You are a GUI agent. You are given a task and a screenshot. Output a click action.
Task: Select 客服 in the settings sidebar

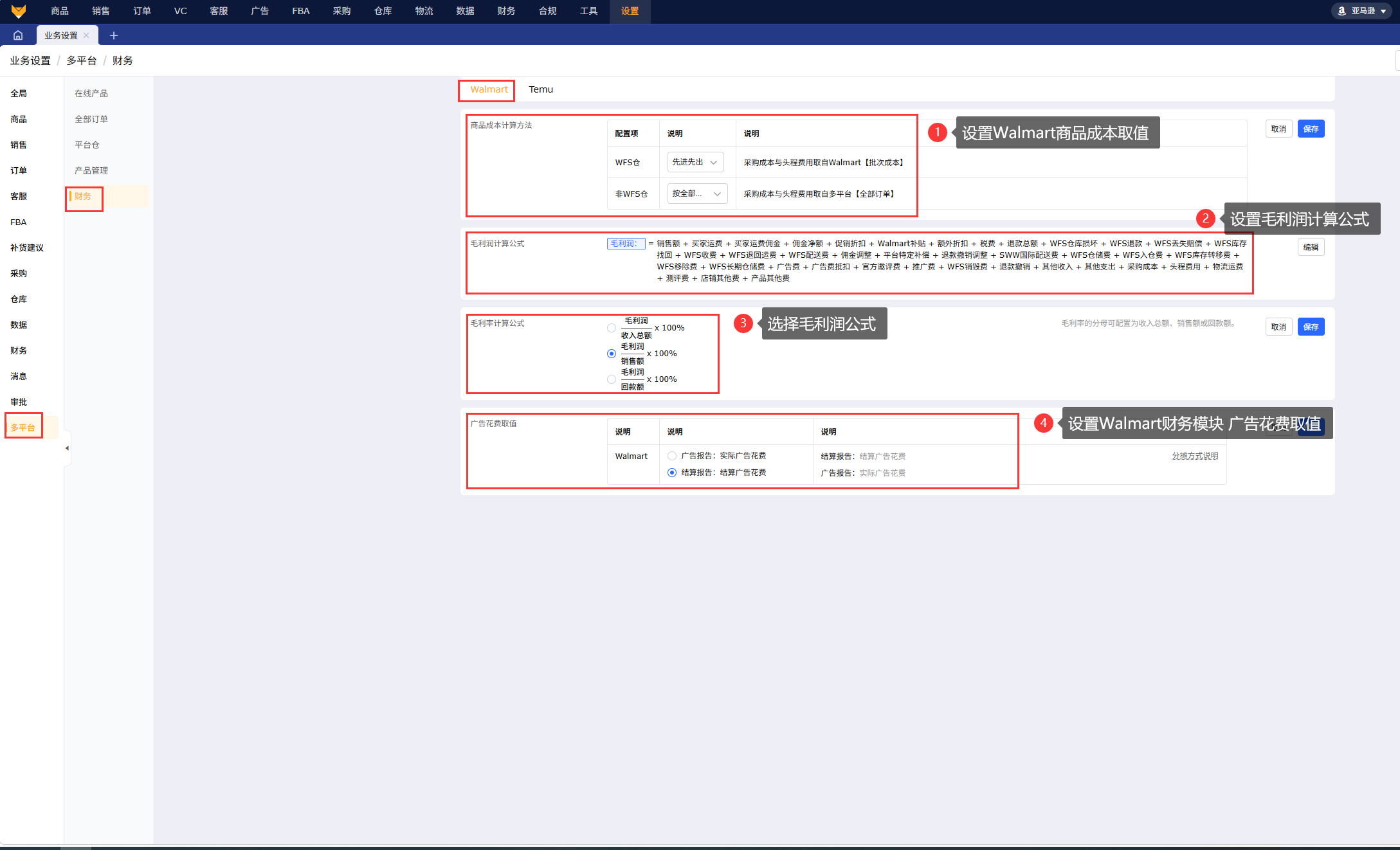click(x=19, y=196)
